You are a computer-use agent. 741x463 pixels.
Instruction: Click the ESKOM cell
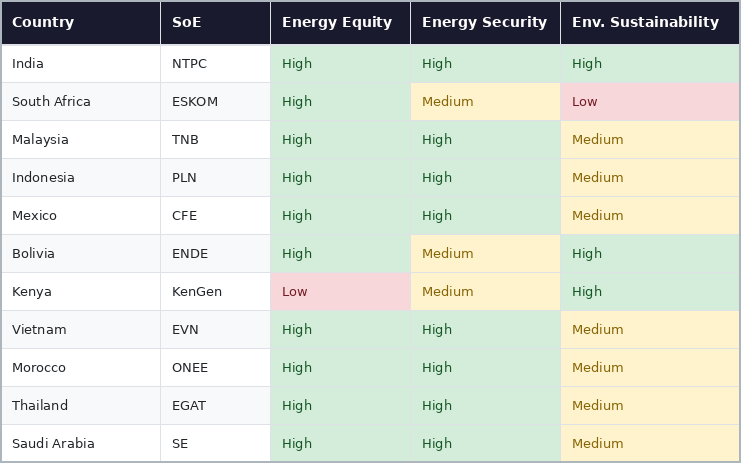(215, 102)
